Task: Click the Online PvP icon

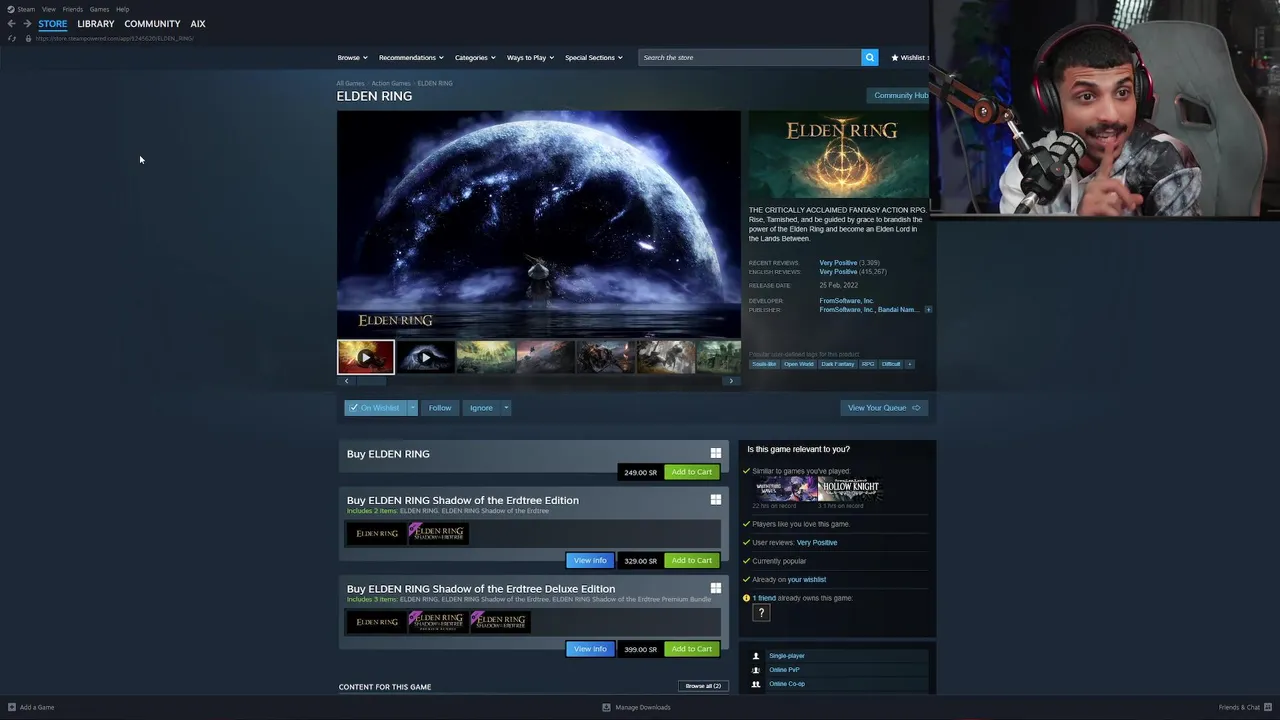Action: (756, 670)
